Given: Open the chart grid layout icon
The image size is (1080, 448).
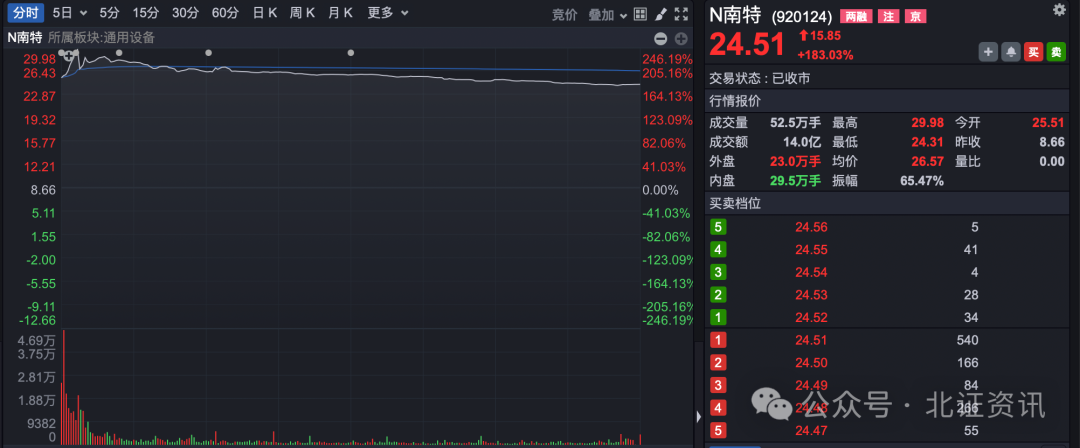Looking at the screenshot, I should click(x=640, y=14).
